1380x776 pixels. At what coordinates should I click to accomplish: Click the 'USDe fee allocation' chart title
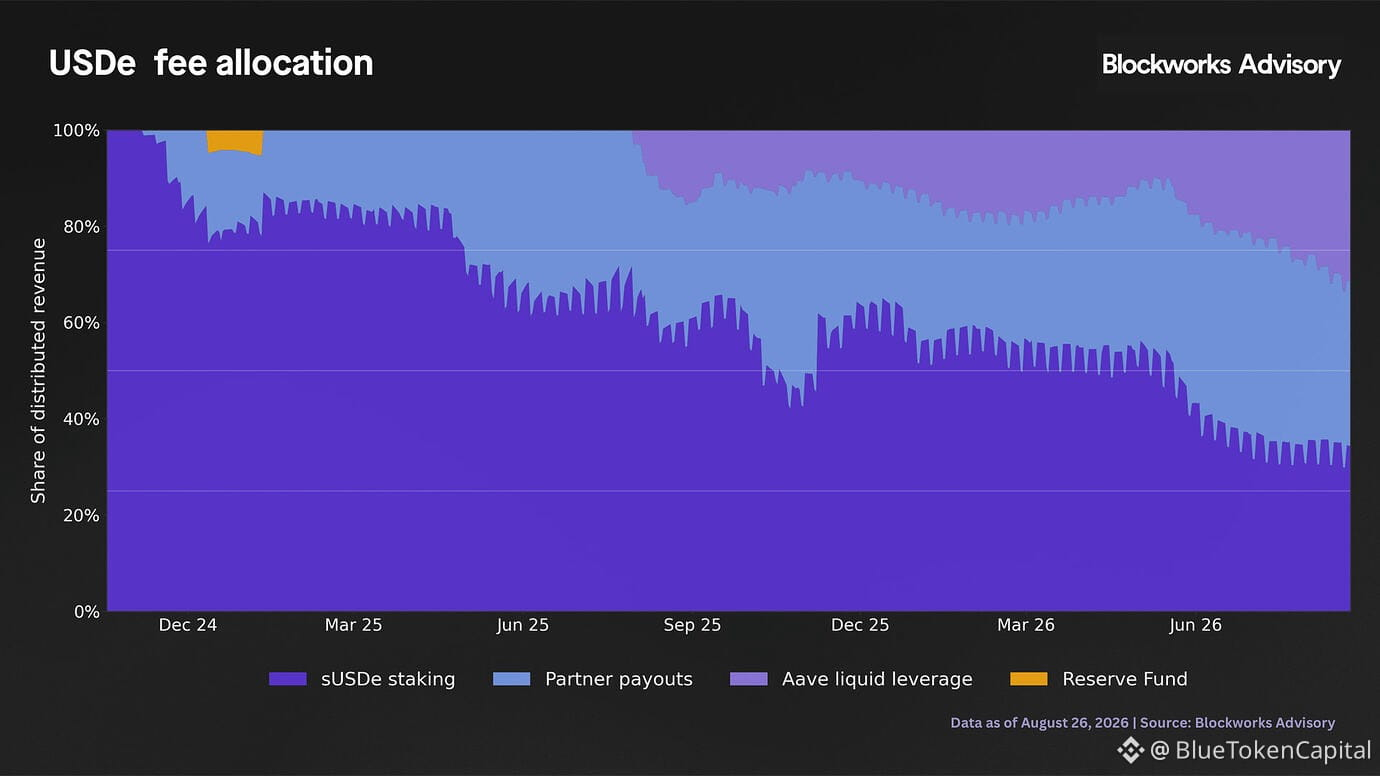[211, 63]
